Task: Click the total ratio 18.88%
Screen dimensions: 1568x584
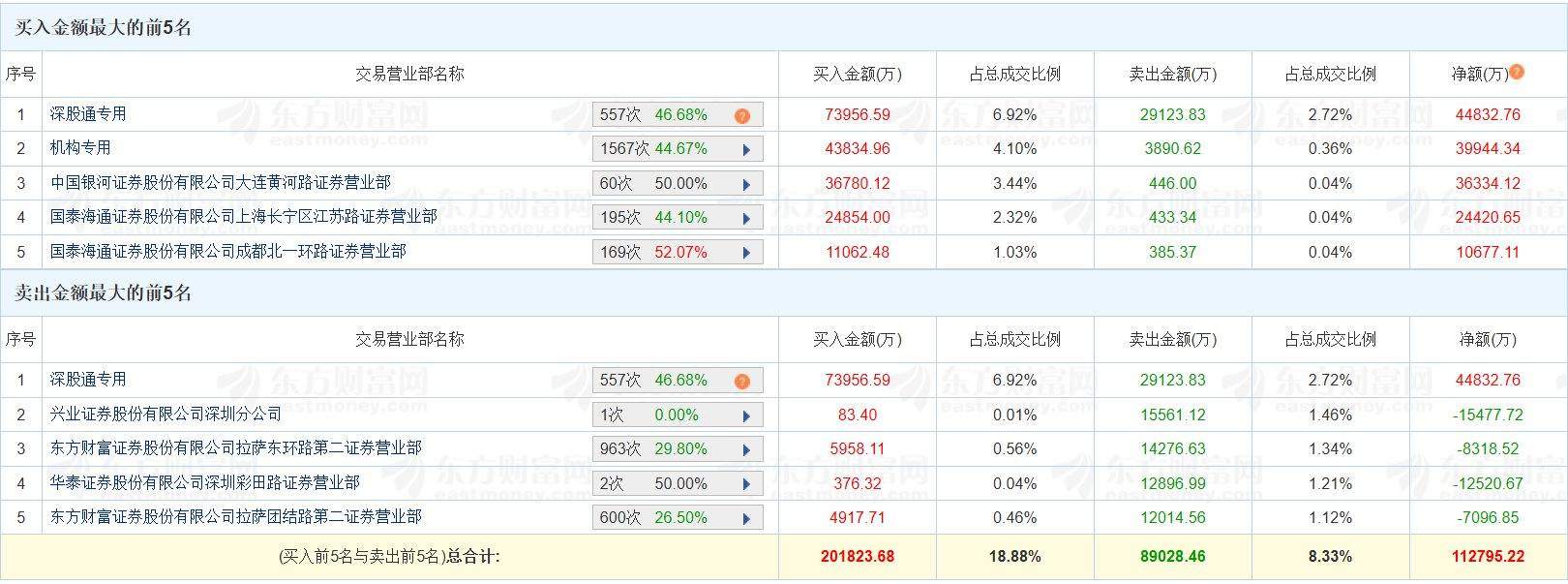Action: [x=1014, y=556]
